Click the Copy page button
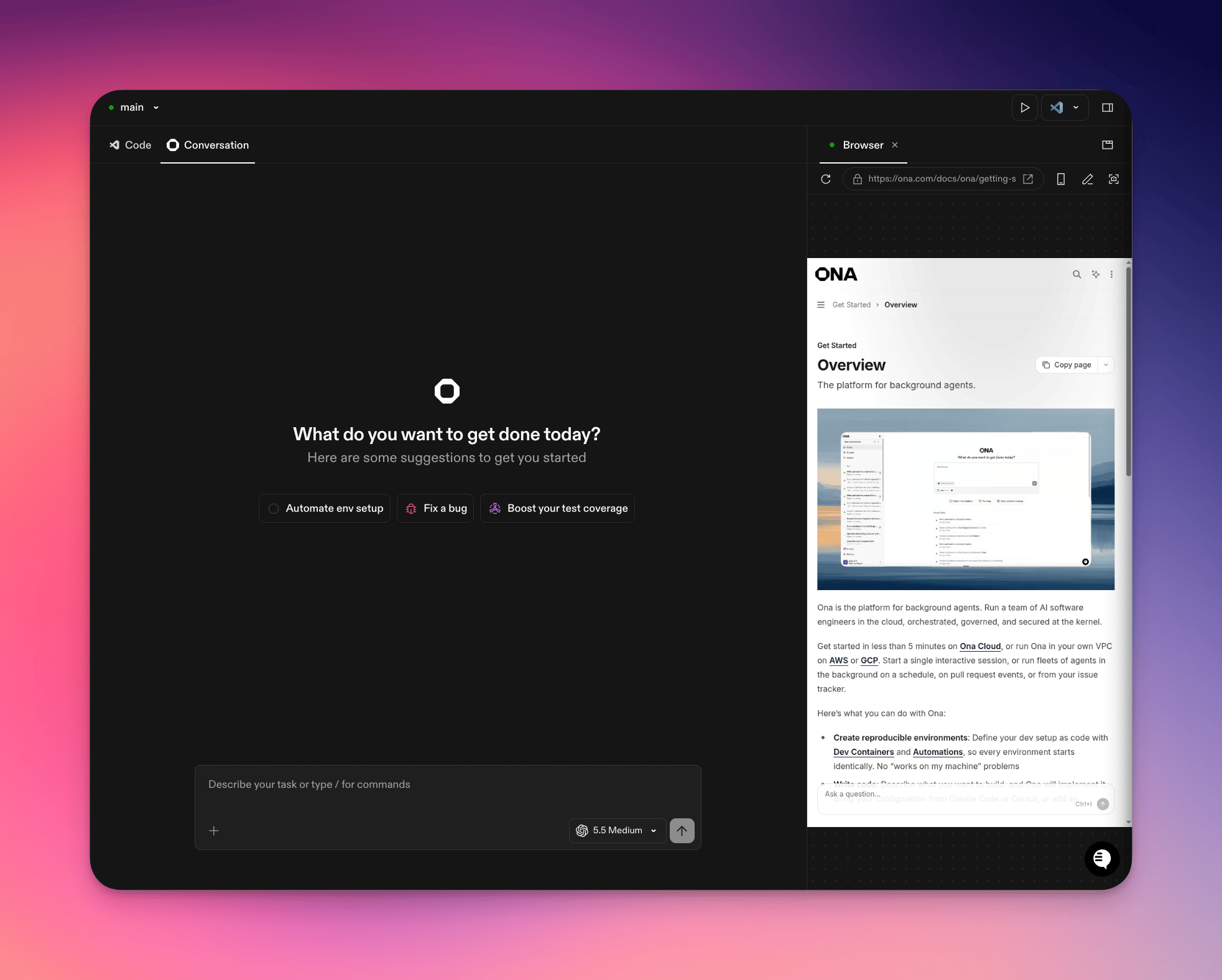This screenshot has height=980, width=1222. [x=1067, y=365]
